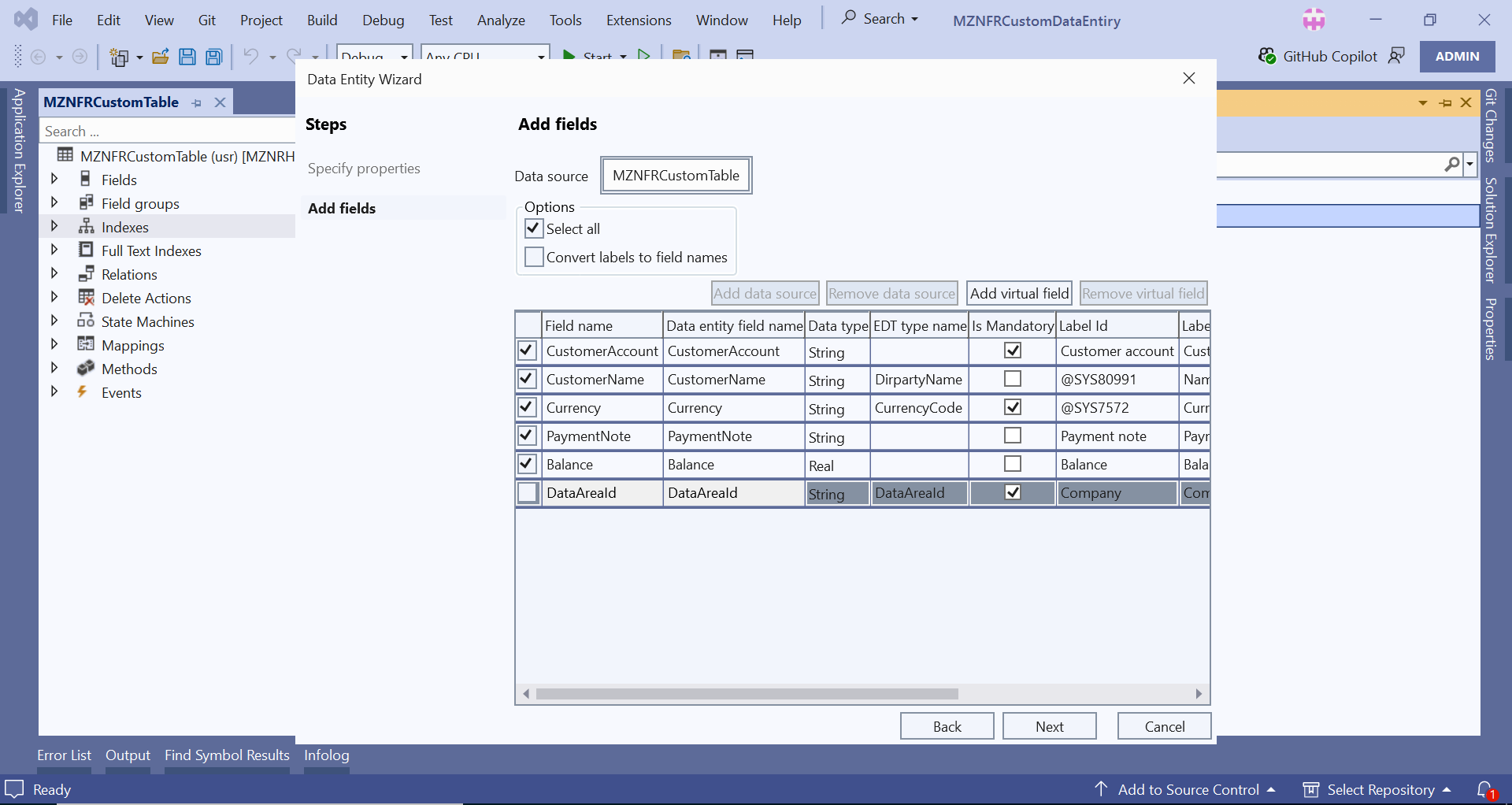Close the Data Entity Wizard dialog
This screenshot has height=805, width=1512.
click(x=1189, y=78)
